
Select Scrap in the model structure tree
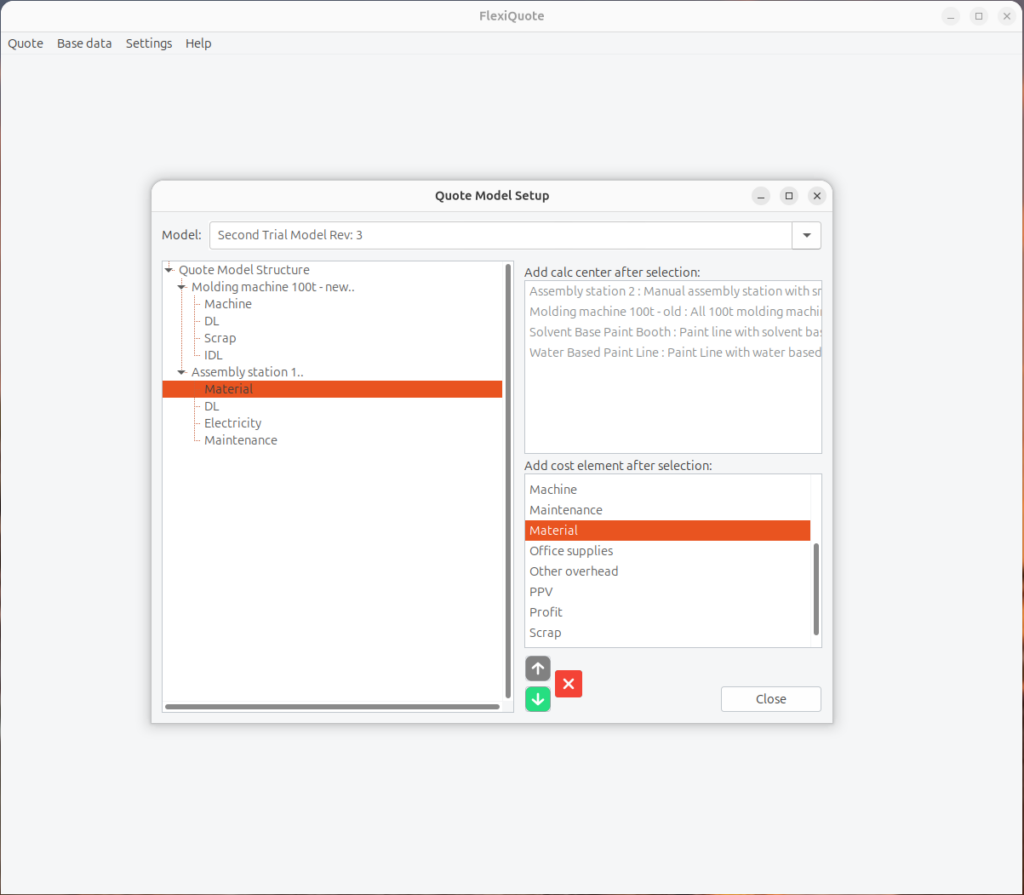pyautogui.click(x=220, y=338)
